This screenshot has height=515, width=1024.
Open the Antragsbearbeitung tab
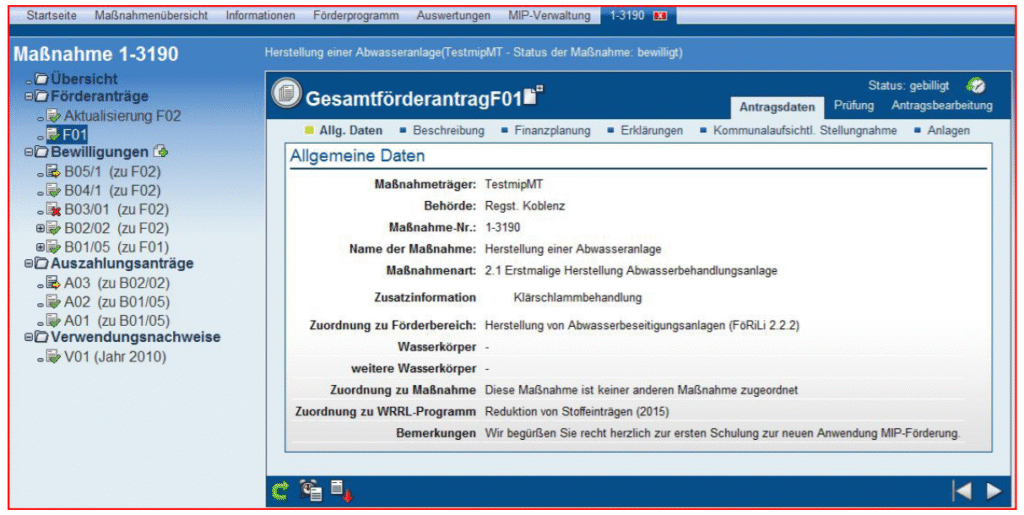941,105
